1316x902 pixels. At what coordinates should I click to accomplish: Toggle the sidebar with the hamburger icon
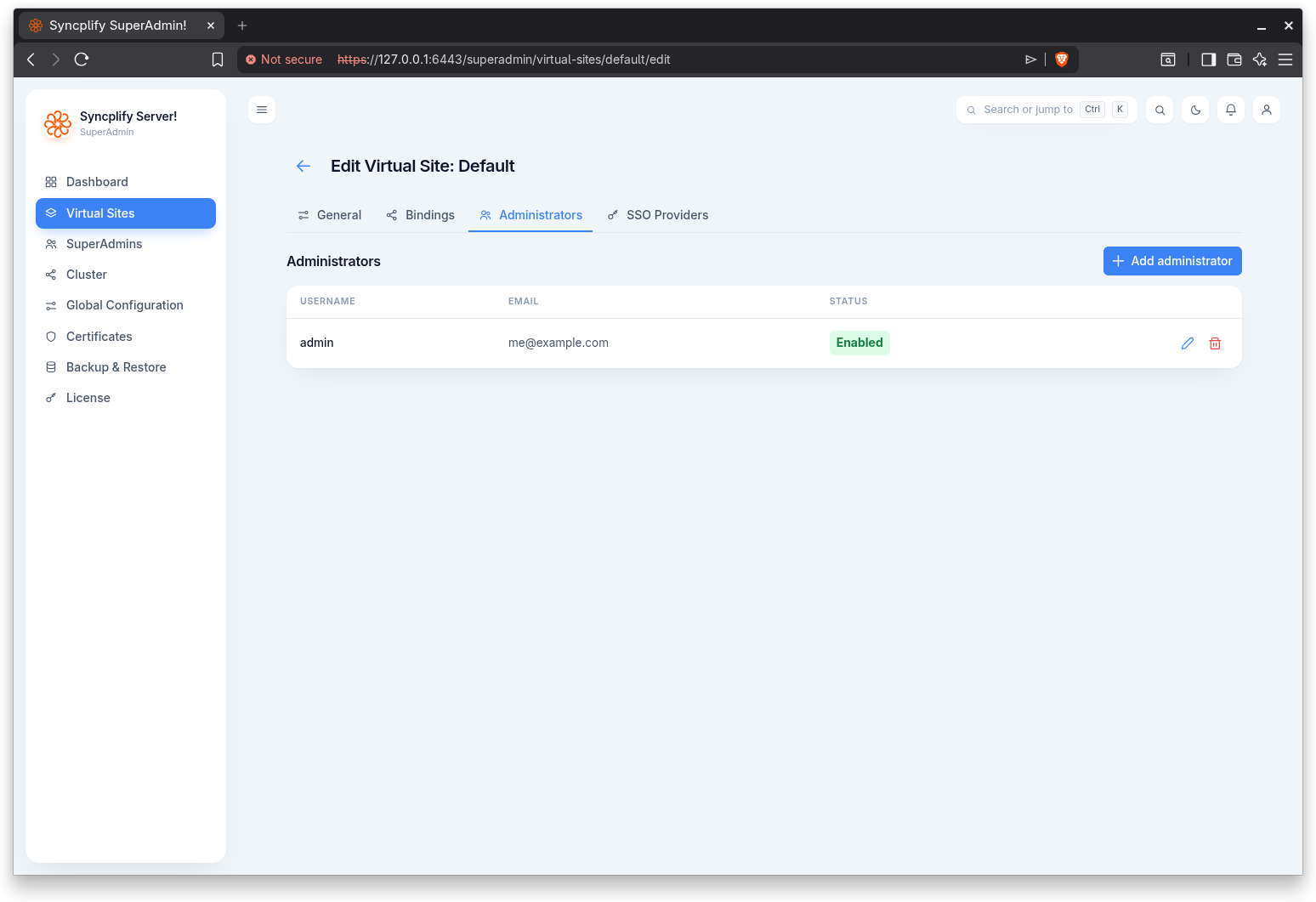point(262,110)
